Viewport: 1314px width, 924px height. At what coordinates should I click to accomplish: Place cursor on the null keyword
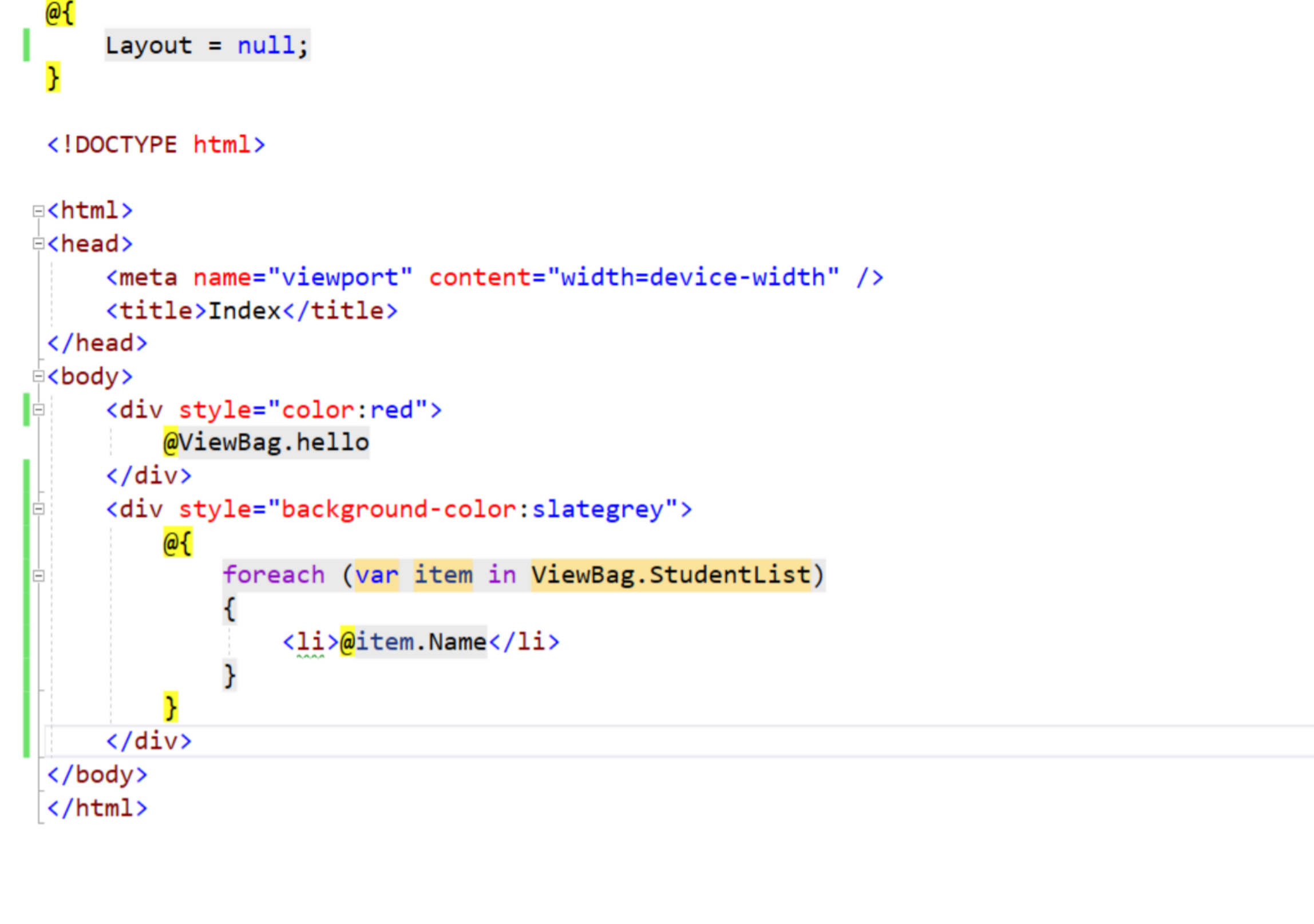(x=266, y=46)
